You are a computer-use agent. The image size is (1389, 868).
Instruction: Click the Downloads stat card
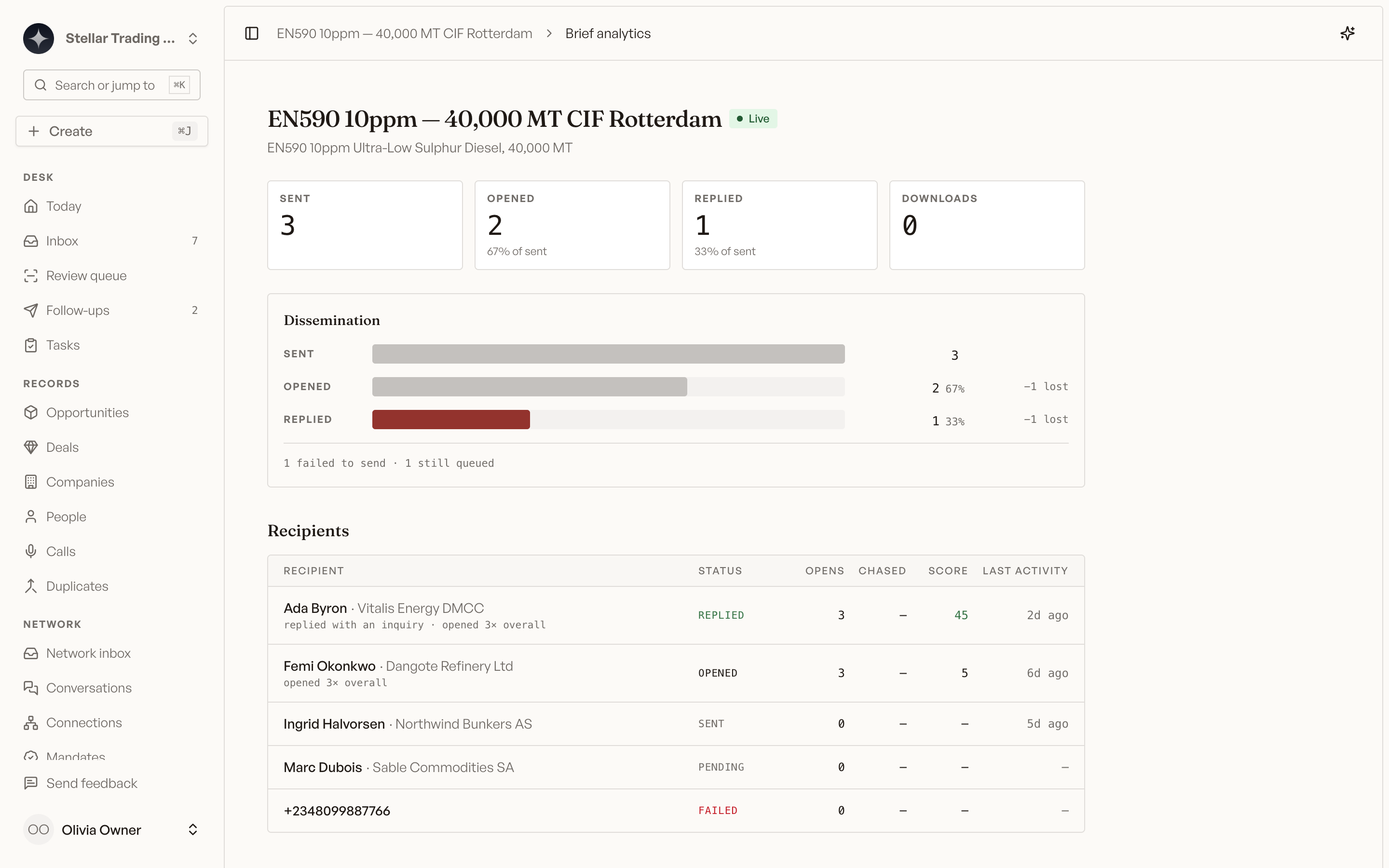[x=987, y=225]
